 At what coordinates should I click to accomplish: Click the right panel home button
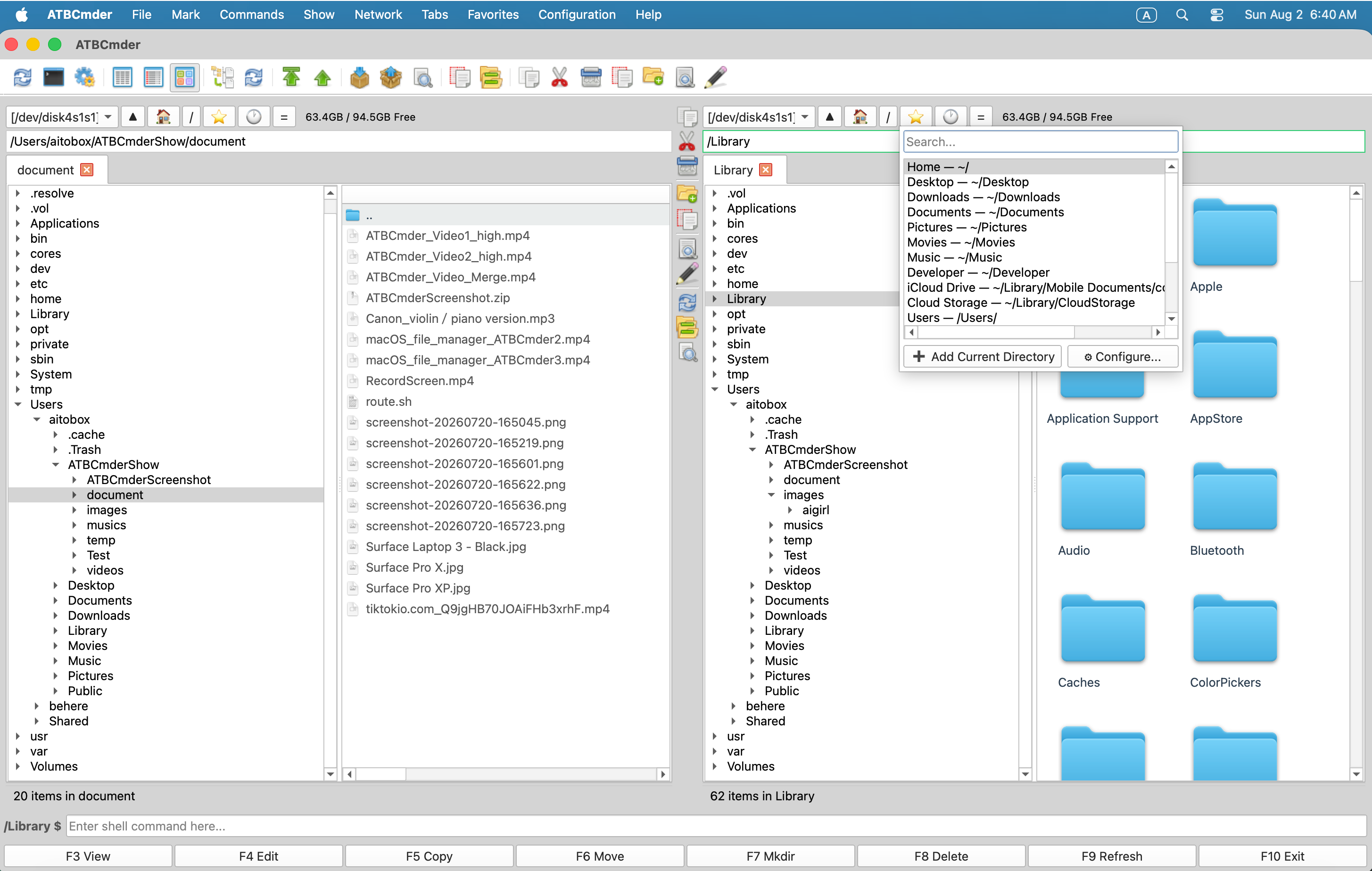pos(860,117)
